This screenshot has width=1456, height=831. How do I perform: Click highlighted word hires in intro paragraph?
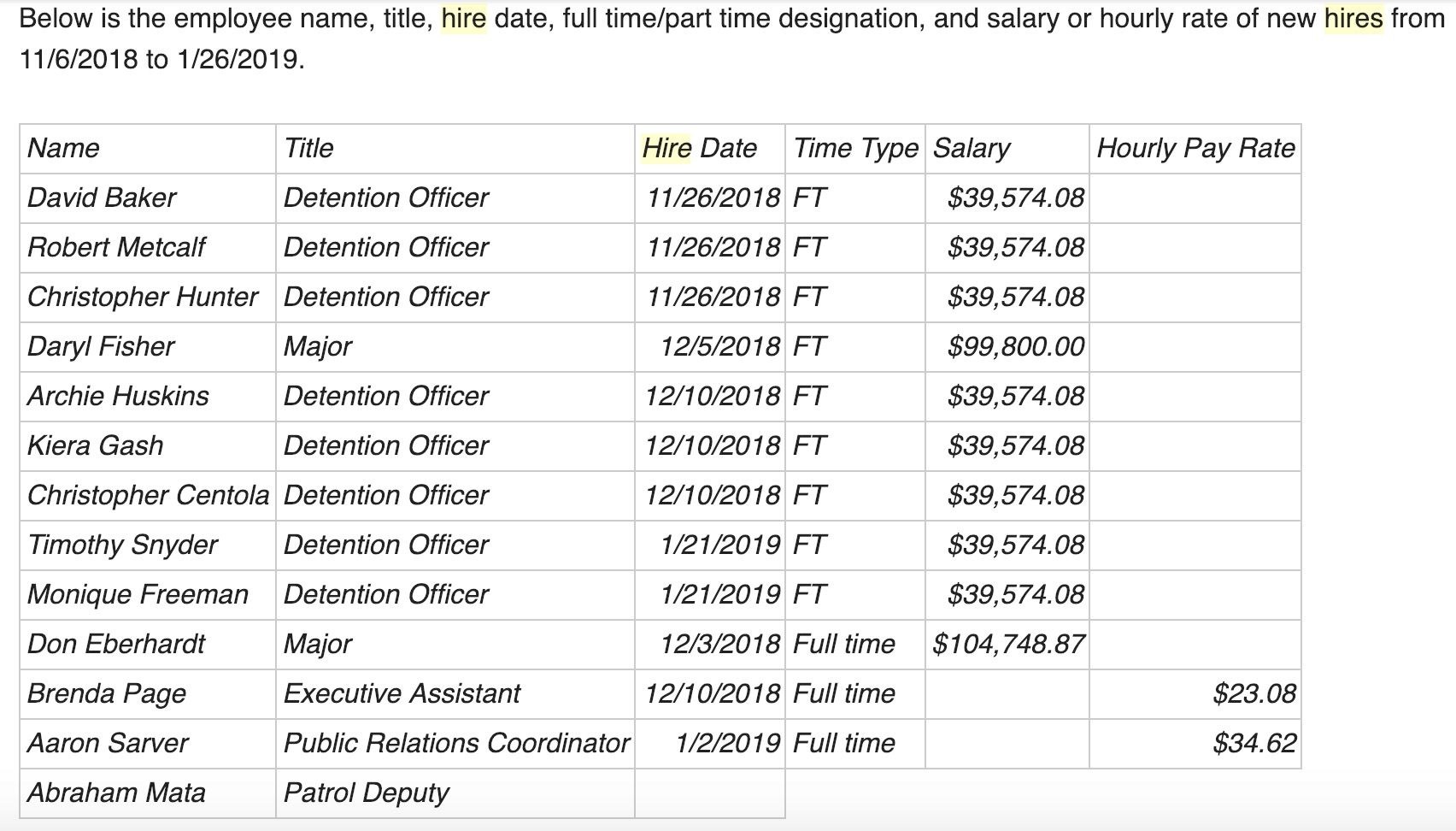(1353, 19)
